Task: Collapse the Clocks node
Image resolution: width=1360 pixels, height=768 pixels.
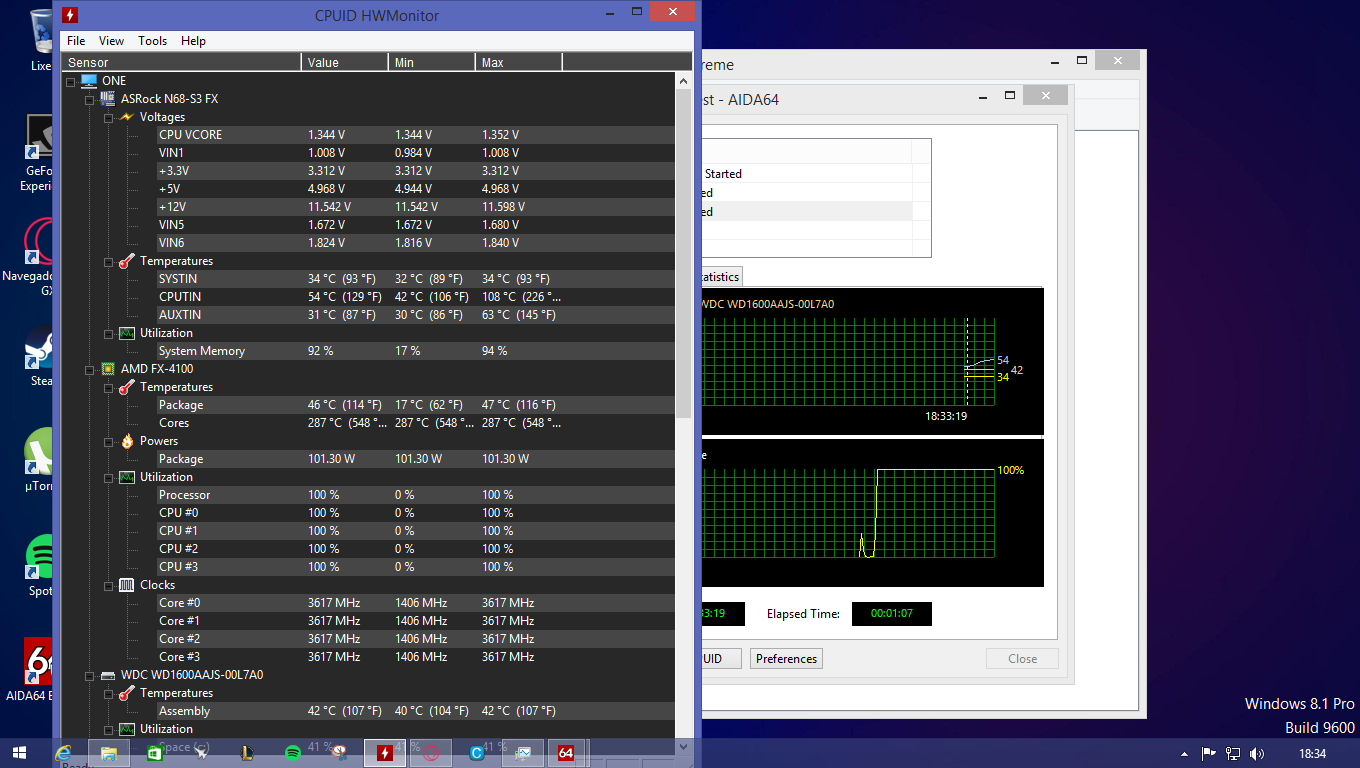Action: (x=108, y=585)
